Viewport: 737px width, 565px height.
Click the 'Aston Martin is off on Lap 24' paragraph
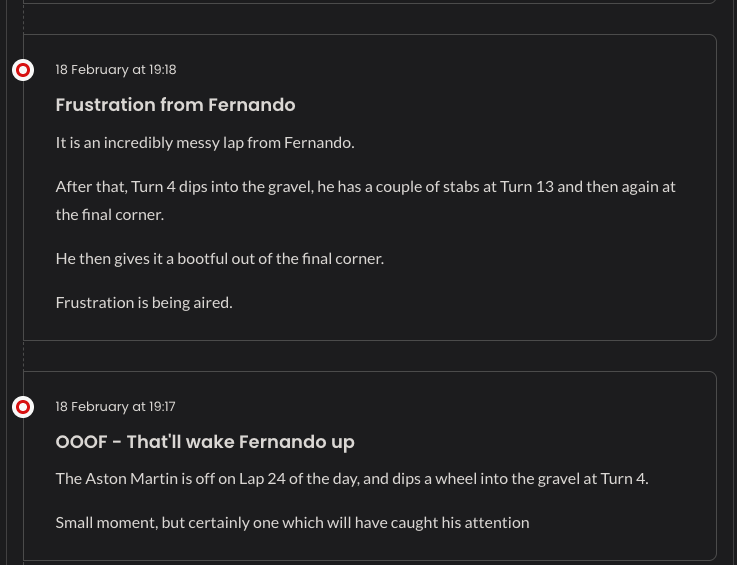tap(352, 478)
